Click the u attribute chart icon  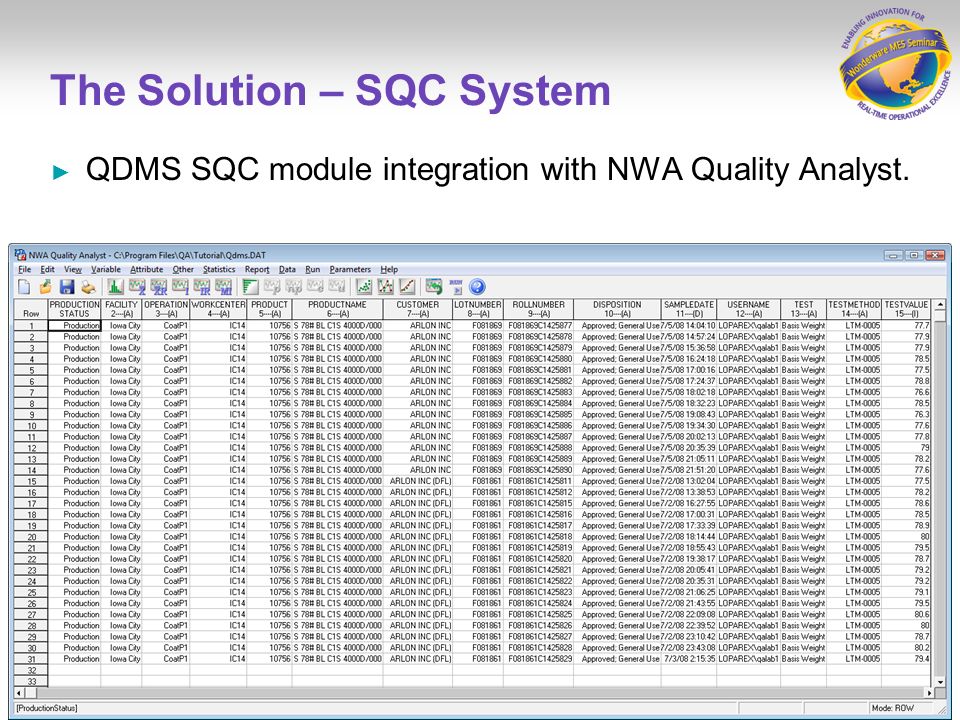[337, 287]
